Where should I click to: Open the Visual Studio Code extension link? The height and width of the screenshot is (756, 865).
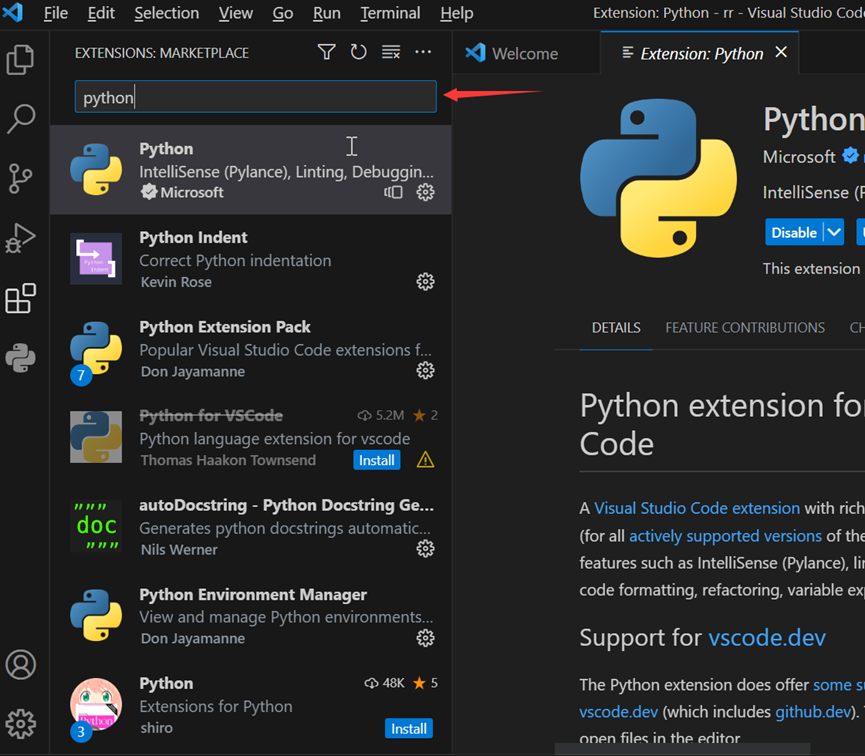[697, 508]
